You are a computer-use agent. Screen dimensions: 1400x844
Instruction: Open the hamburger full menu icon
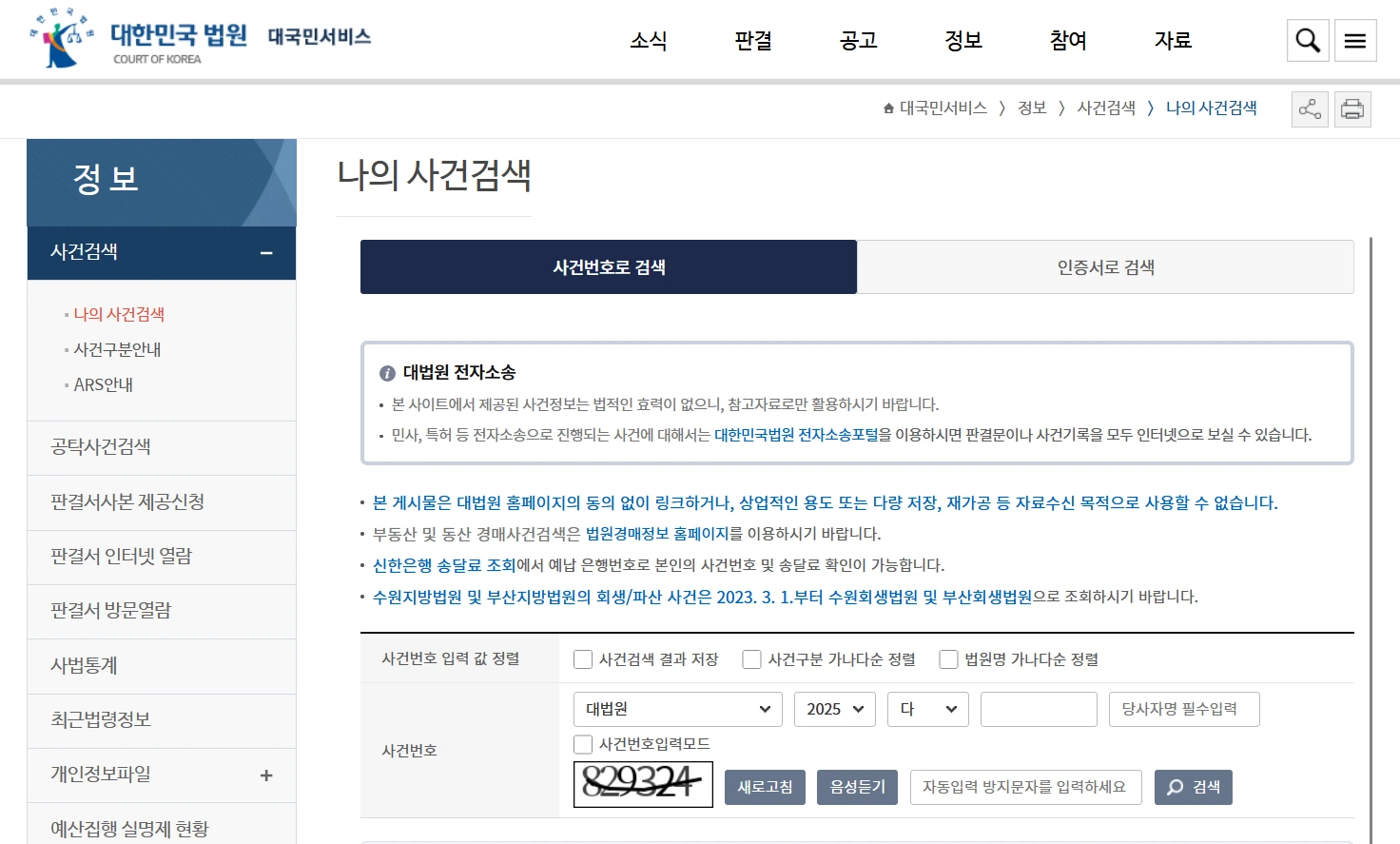click(1355, 41)
